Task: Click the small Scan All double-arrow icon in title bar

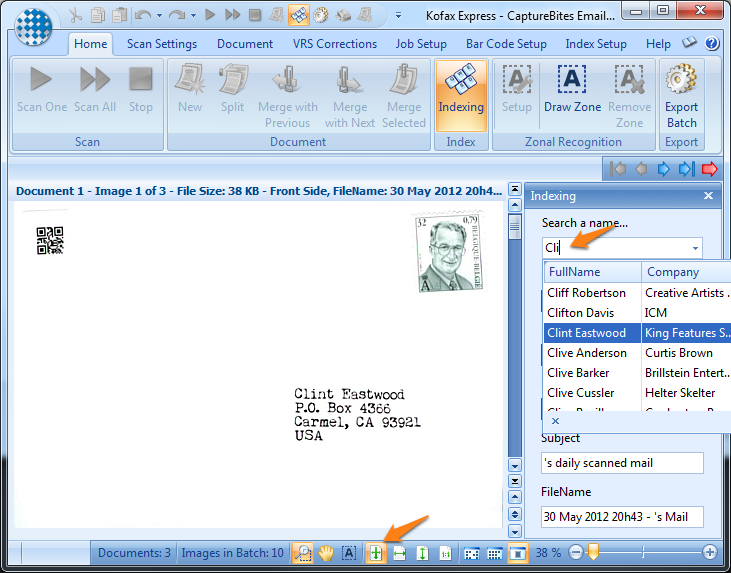Action: [x=232, y=15]
